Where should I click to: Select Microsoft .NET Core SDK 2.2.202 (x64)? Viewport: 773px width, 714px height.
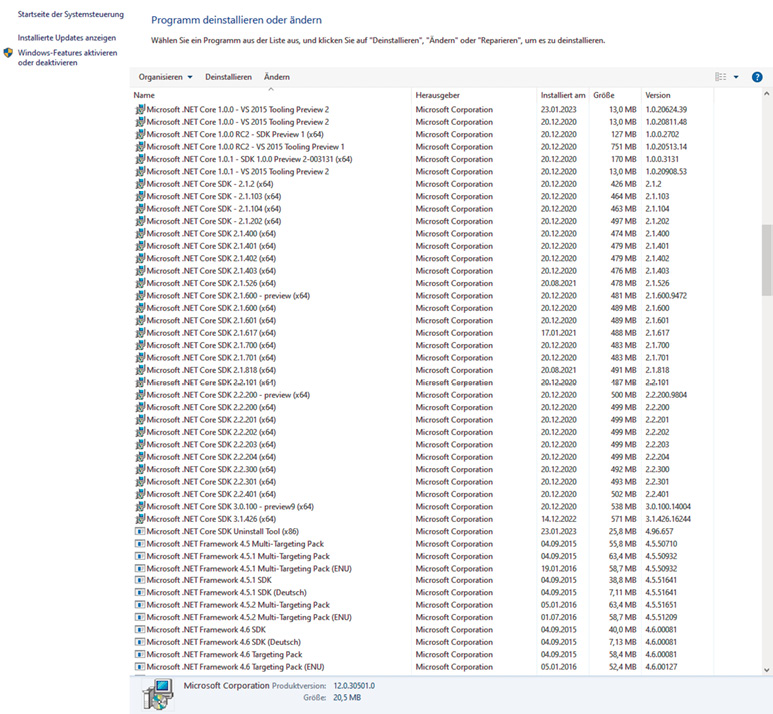pyautogui.click(x=211, y=432)
